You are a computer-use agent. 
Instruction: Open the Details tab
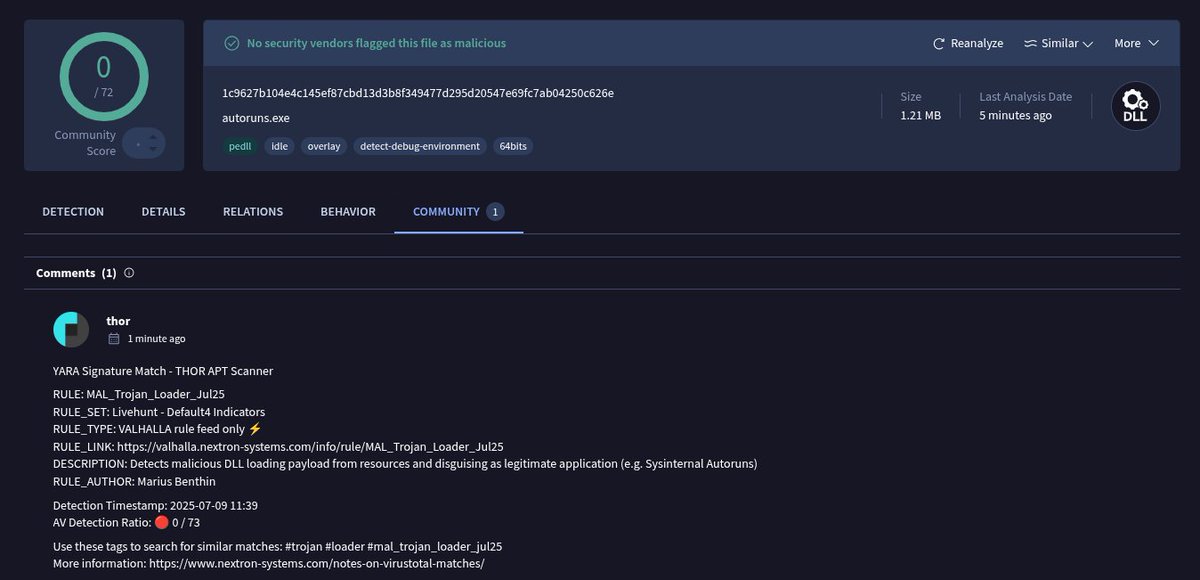[163, 212]
